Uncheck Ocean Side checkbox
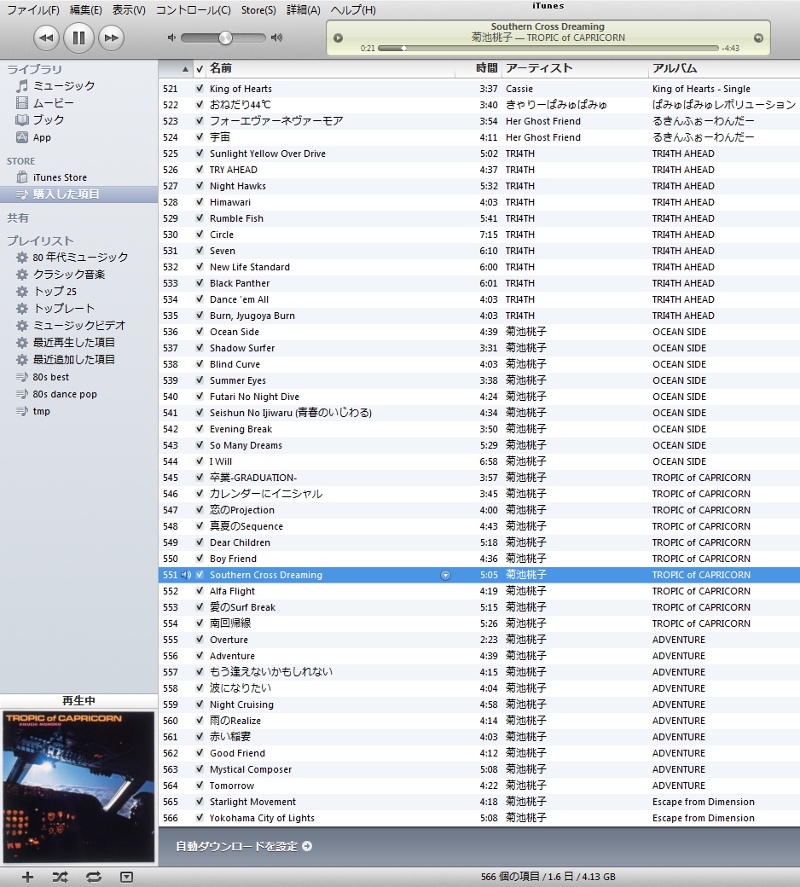The width and height of the screenshot is (800, 887). (200, 331)
